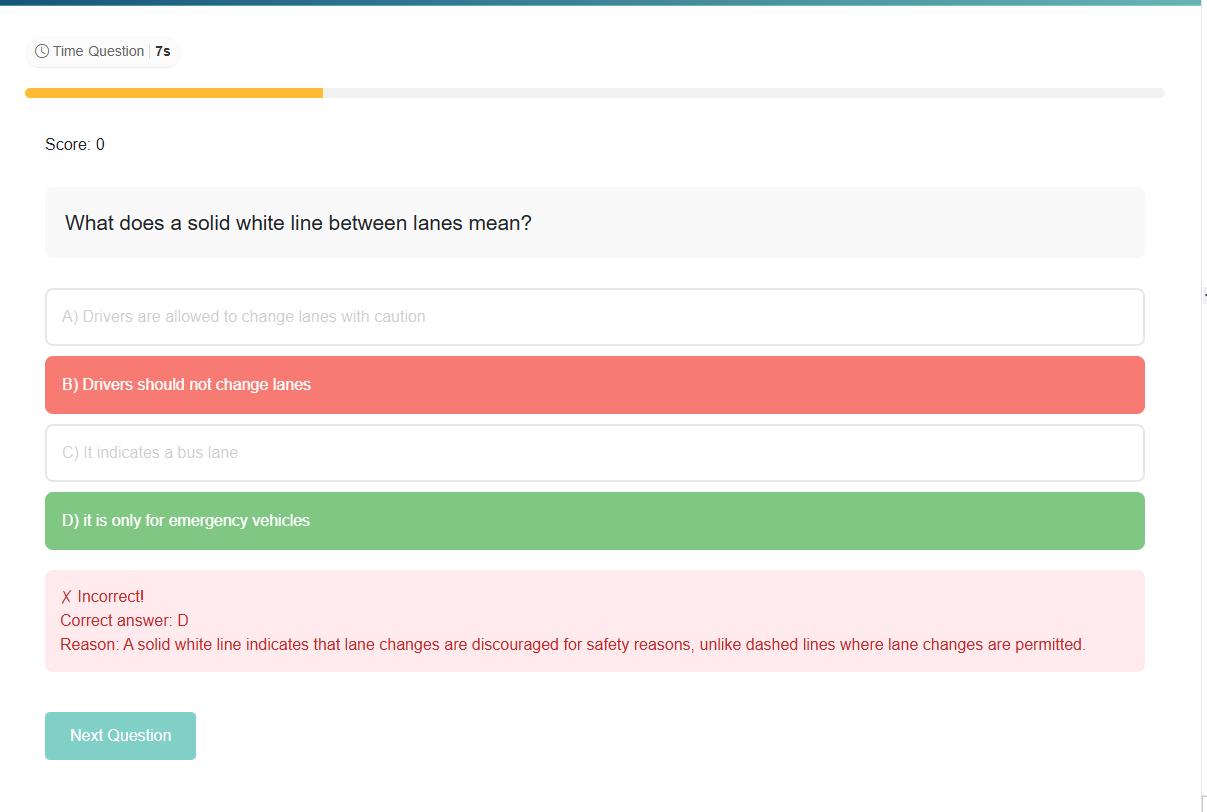
Task: Click the Time Question label
Action: click(98, 51)
